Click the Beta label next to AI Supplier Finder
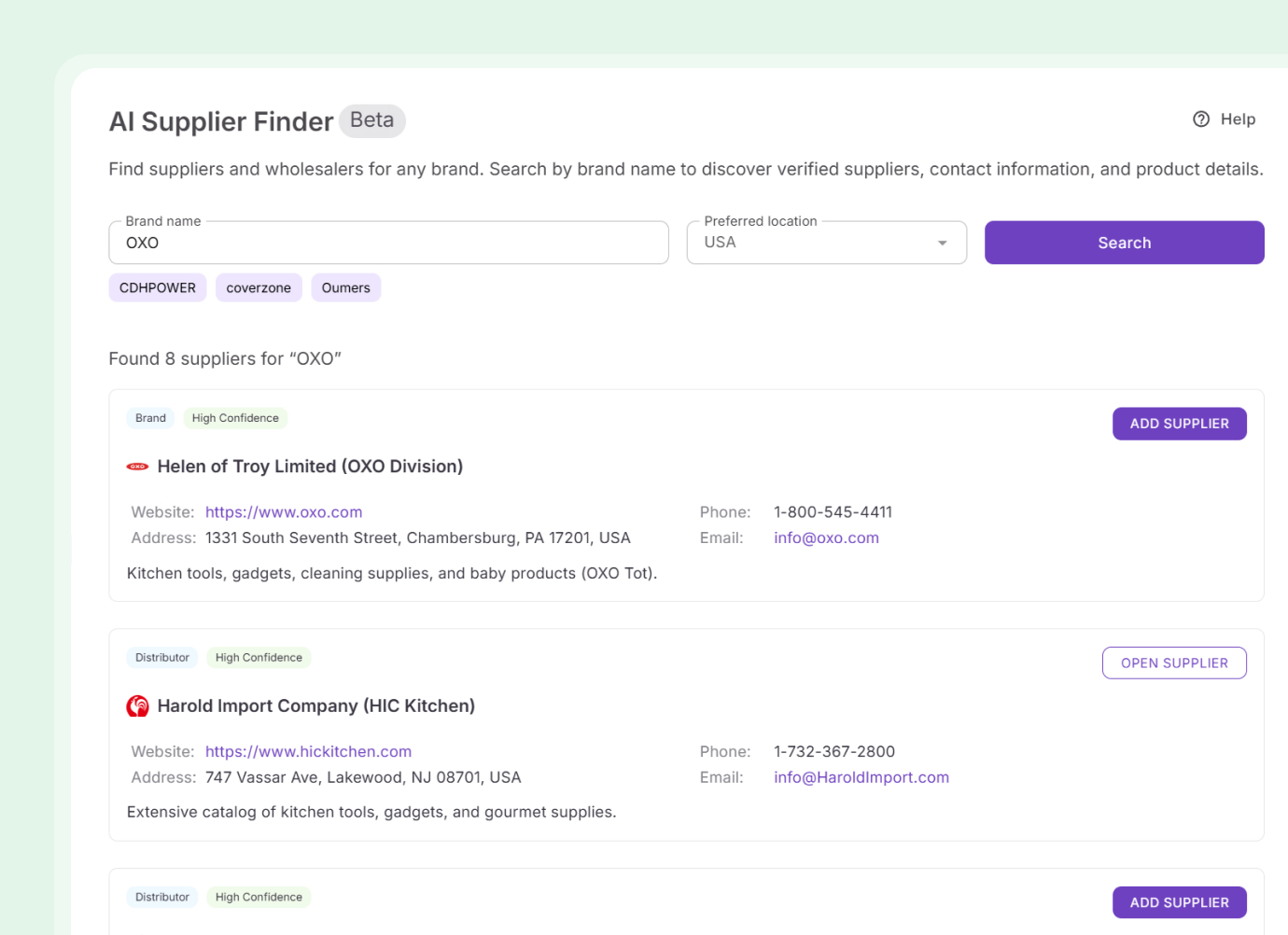Image resolution: width=1288 pixels, height=935 pixels. [371, 120]
